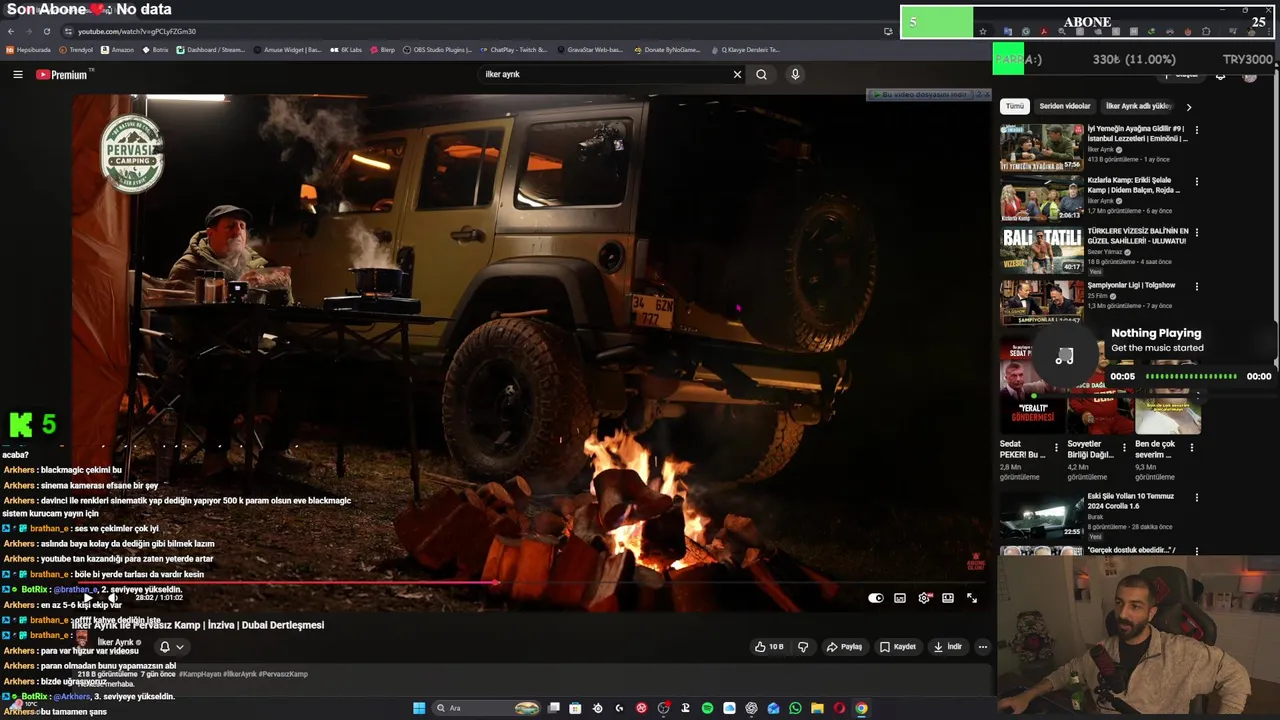Image resolution: width=1280 pixels, height=720 pixels.
Task: Dislike the video
Action: click(x=802, y=647)
